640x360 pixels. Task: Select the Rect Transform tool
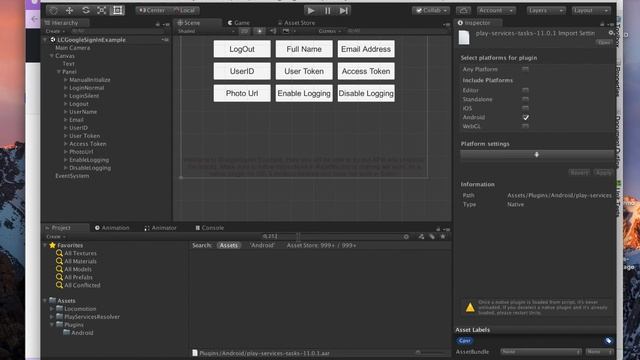point(118,10)
